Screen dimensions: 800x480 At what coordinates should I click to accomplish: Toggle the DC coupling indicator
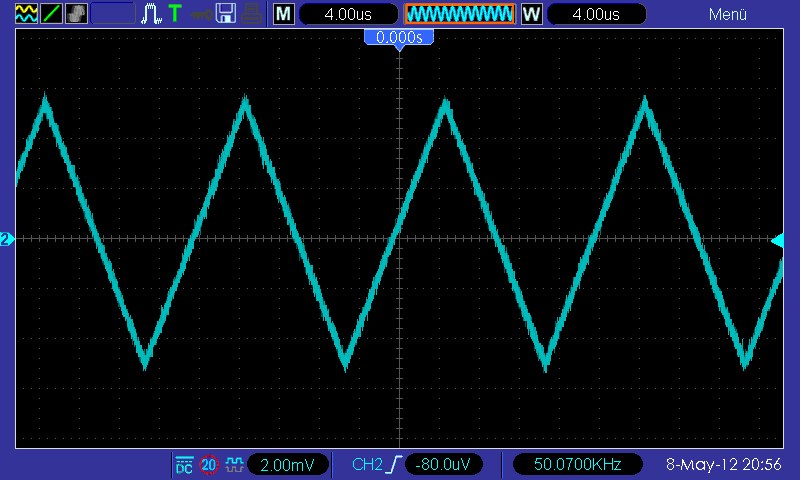[184, 465]
